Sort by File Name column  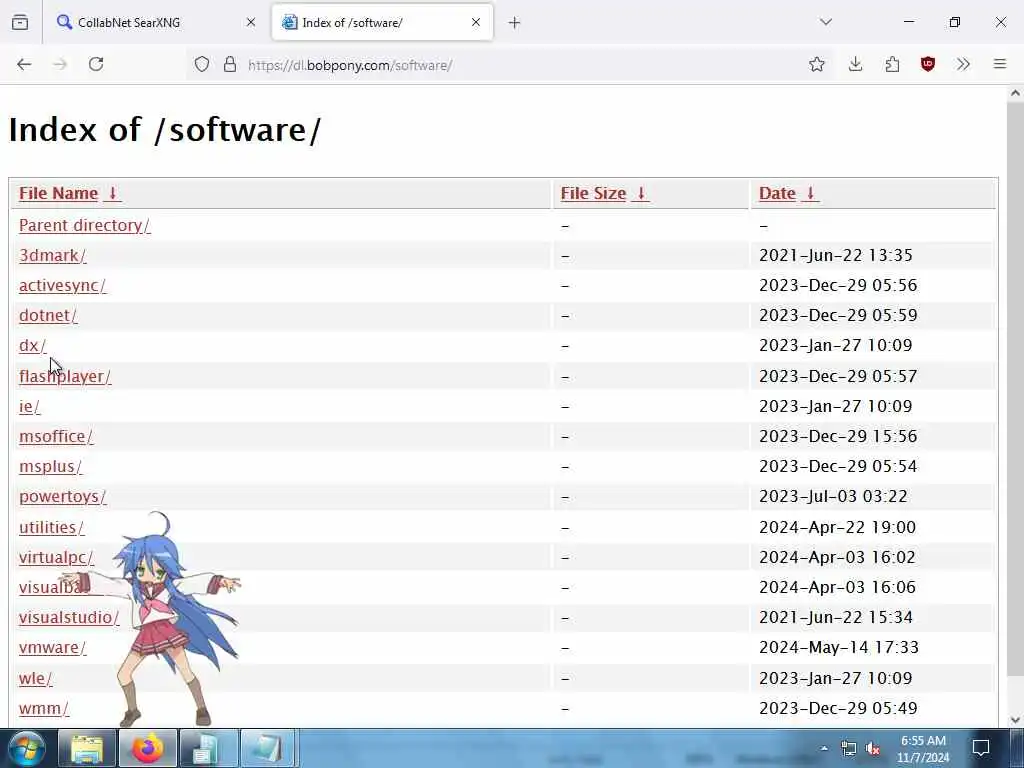(69, 193)
